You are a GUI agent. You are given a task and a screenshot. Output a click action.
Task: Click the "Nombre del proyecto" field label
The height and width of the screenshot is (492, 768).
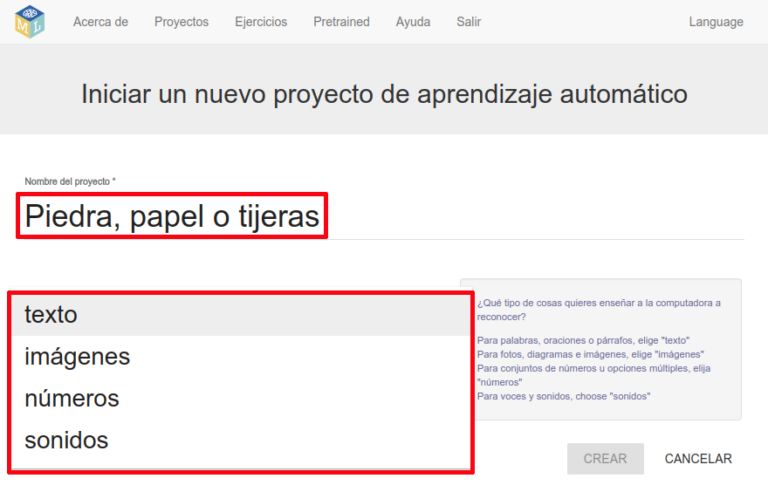pyautogui.click(x=70, y=181)
